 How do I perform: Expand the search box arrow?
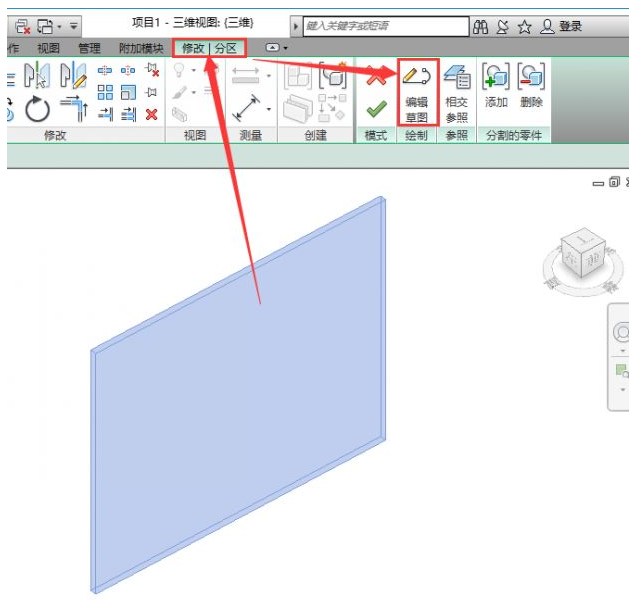(x=296, y=27)
